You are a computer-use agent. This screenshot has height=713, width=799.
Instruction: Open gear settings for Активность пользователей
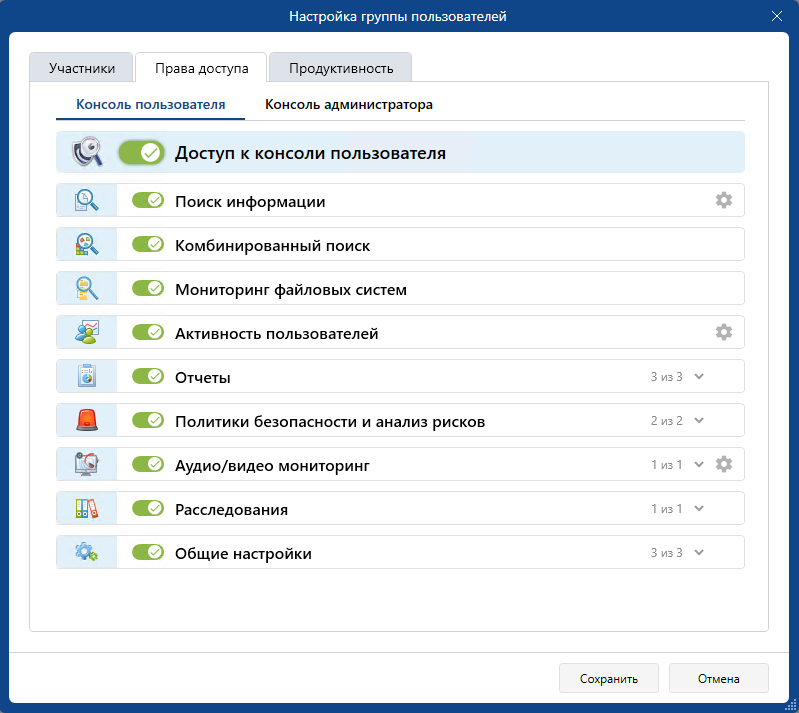click(724, 333)
